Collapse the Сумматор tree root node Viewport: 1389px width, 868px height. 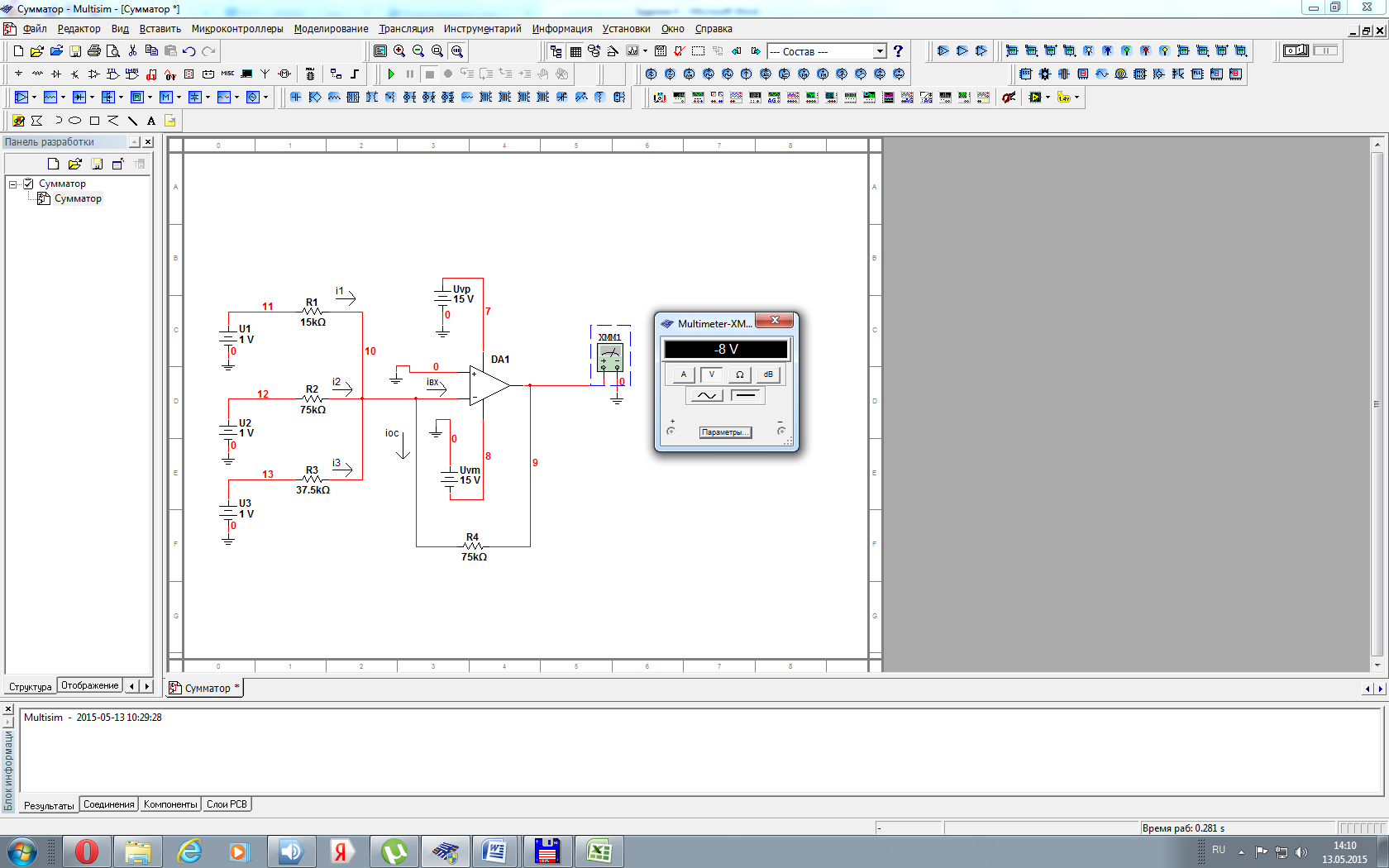(x=13, y=184)
